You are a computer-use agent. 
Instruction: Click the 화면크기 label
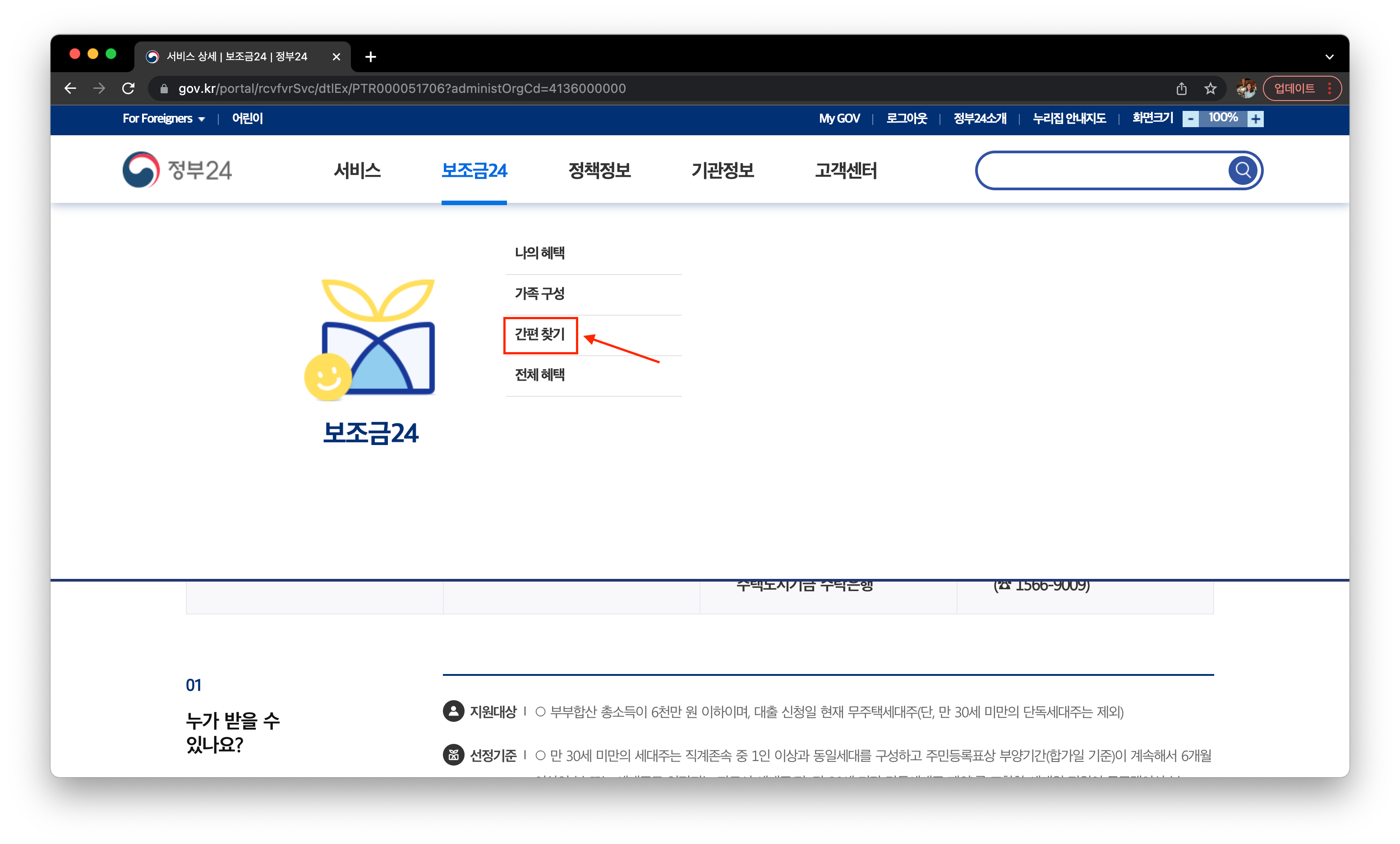1152,118
